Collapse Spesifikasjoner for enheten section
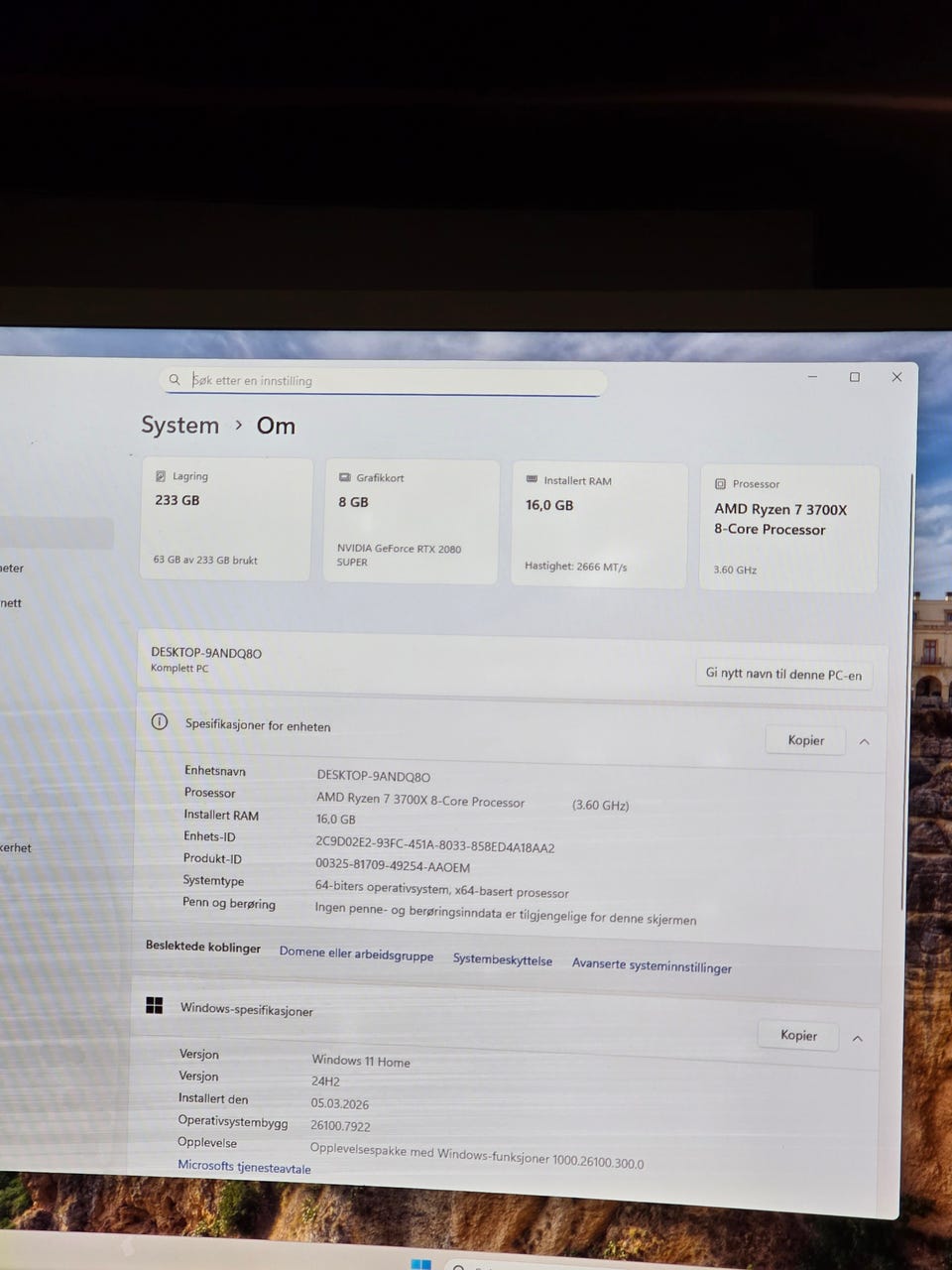Screen dimensions: 952x1270 (x=864, y=741)
